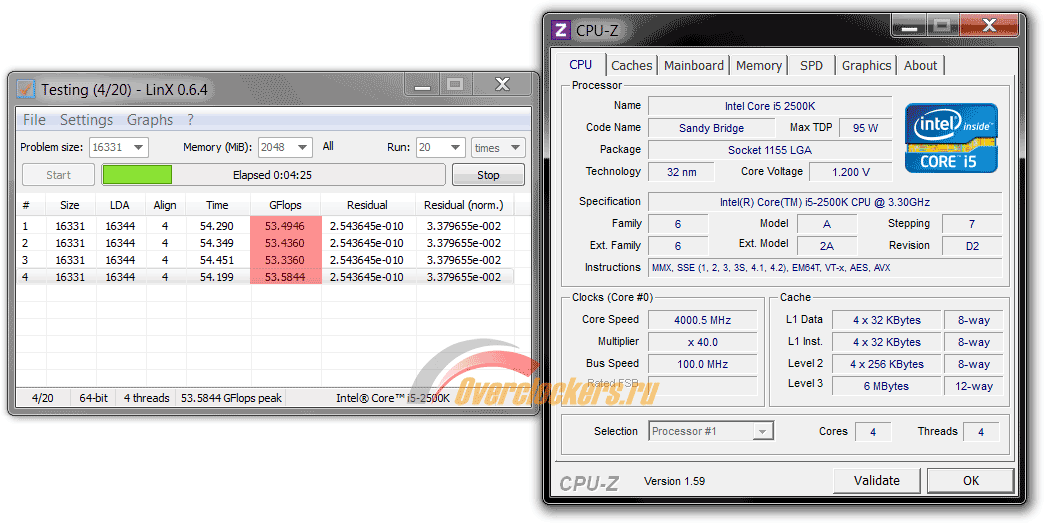Click the LDA column header

coord(120,205)
